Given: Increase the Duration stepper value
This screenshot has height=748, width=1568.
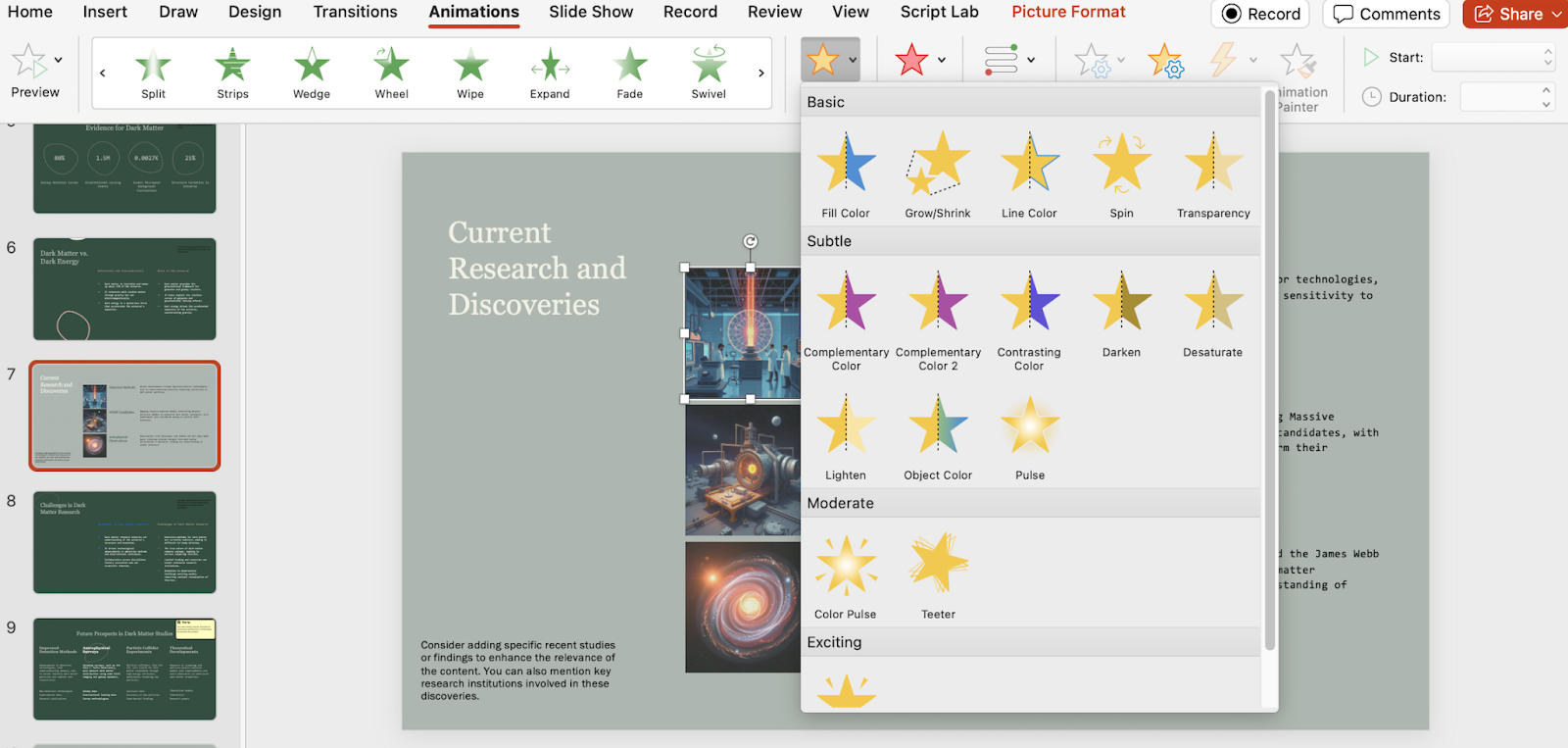Looking at the screenshot, I should coord(1546,90).
